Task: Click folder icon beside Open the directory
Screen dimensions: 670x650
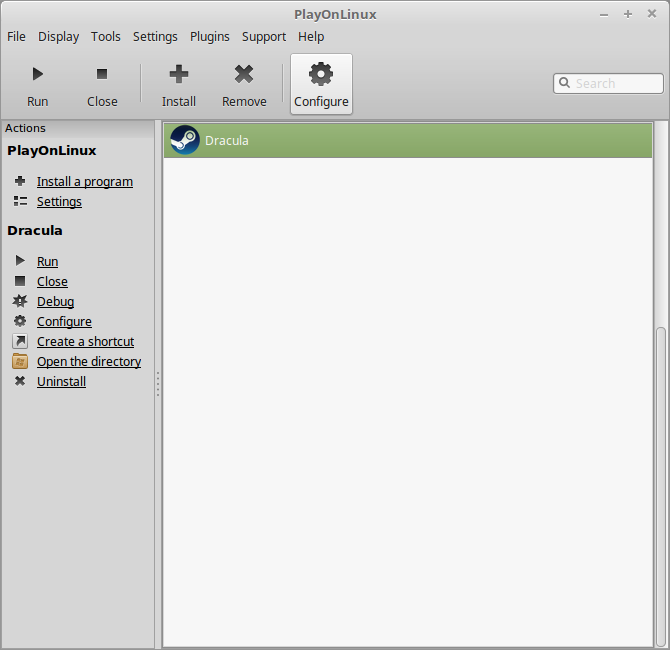Action: 20,361
